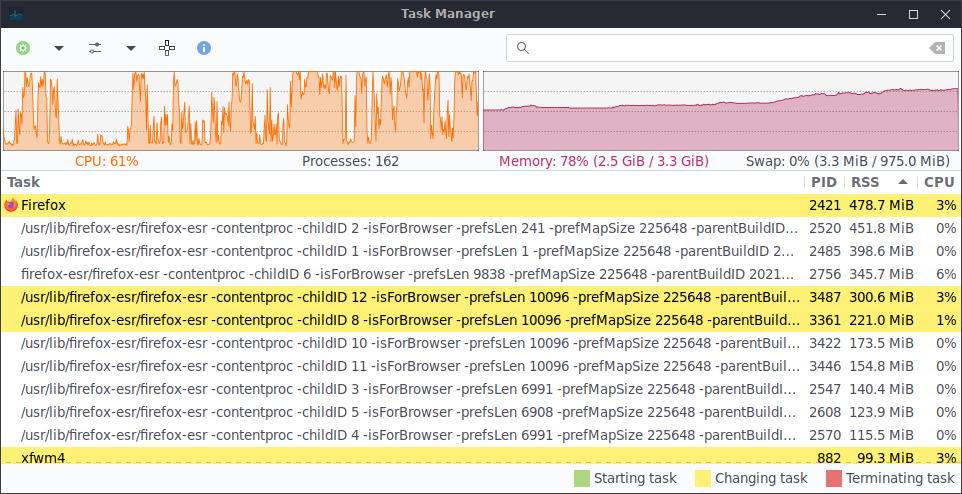Open the dropdown arrow next to execute icon

(x=59, y=48)
